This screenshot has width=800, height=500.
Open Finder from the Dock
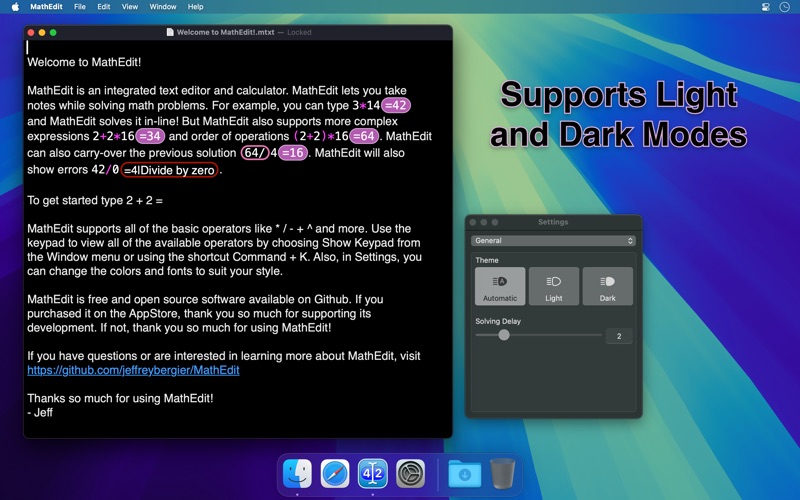(x=297, y=474)
